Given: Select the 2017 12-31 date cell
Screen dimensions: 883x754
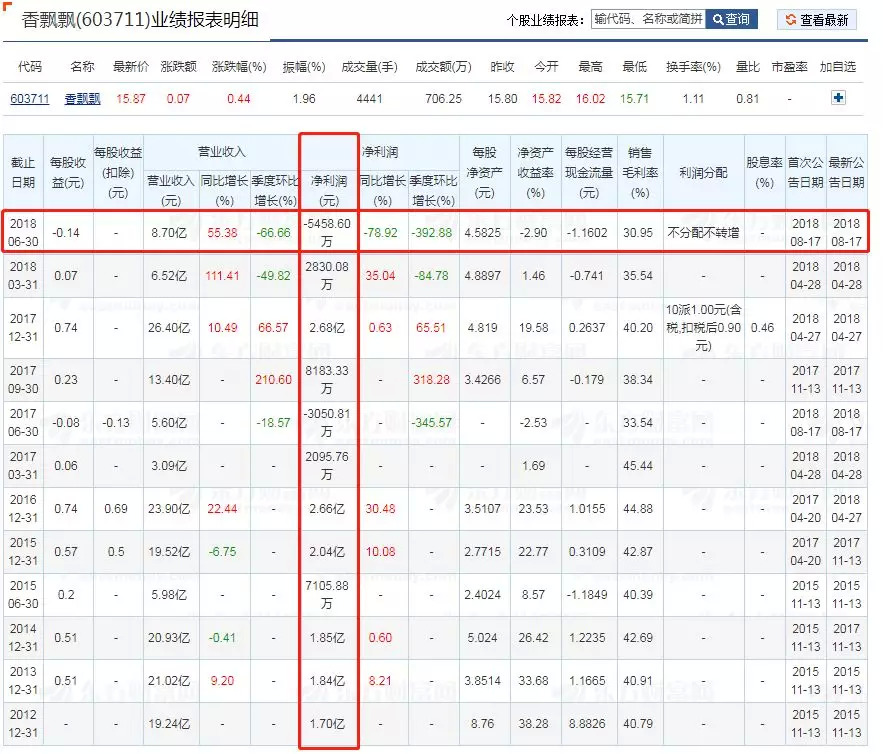Looking at the screenshot, I should point(23,328).
